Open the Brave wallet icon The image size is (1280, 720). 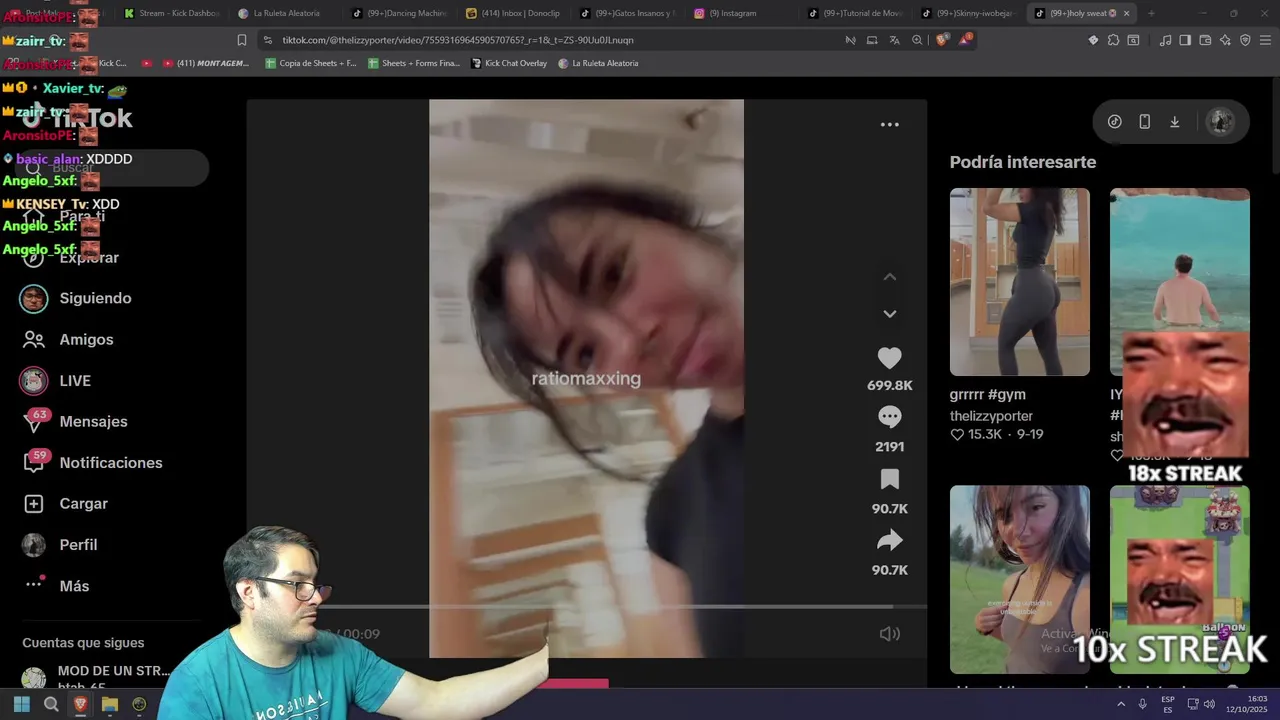pos(1205,40)
